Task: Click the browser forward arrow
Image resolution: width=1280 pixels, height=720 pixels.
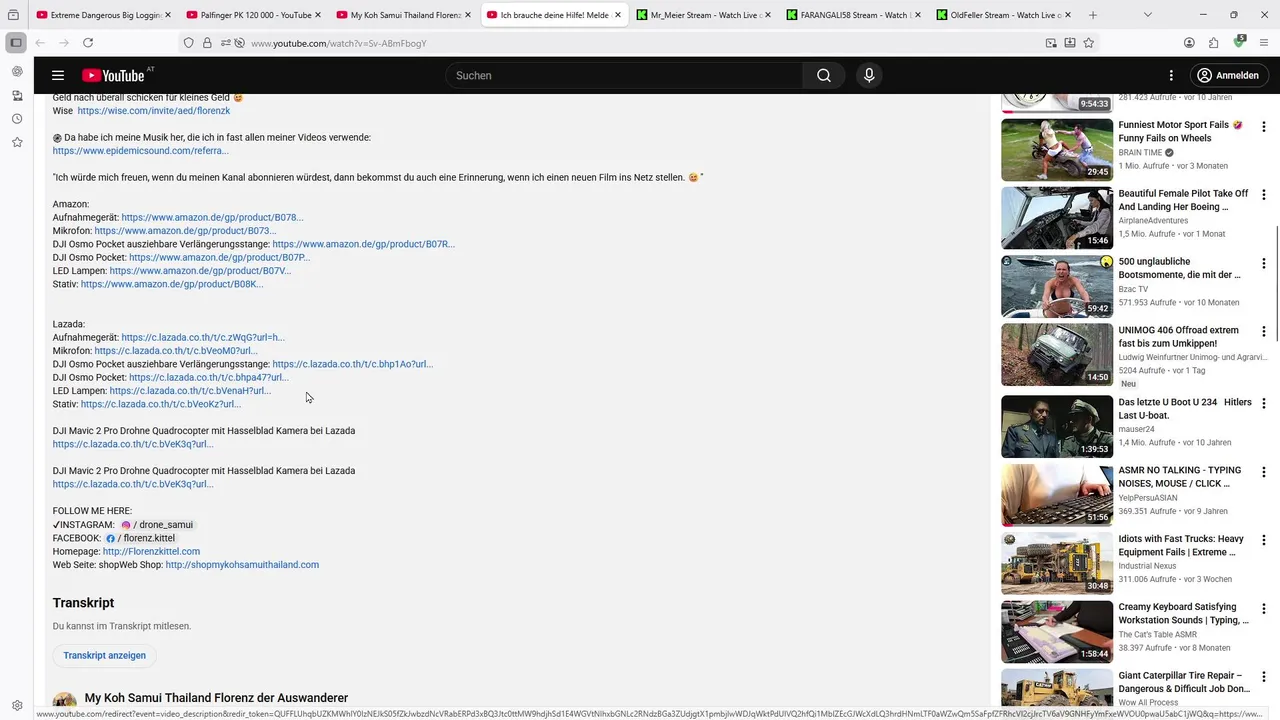Action: pyautogui.click(x=64, y=43)
